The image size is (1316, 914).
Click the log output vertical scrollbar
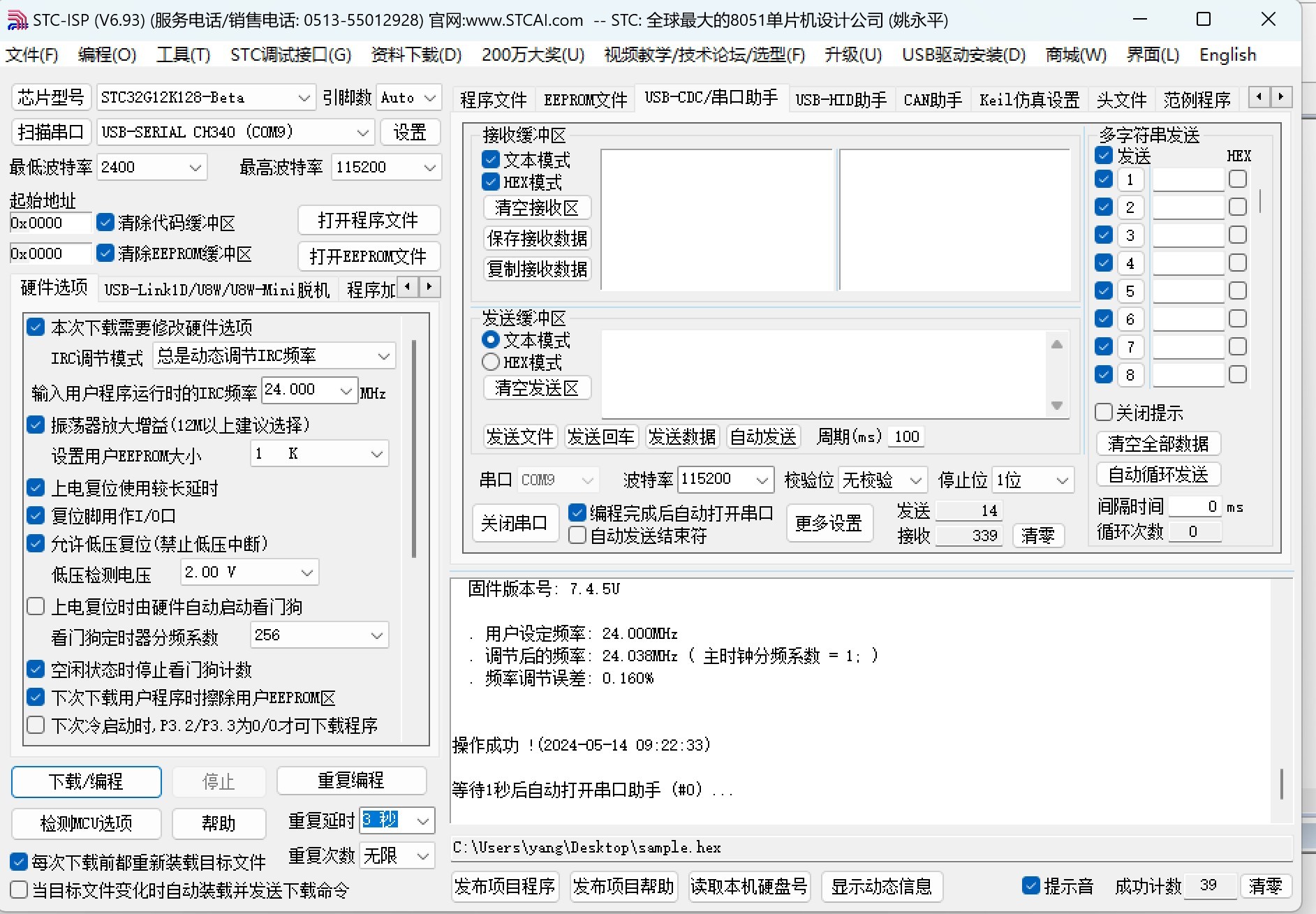click(1282, 784)
